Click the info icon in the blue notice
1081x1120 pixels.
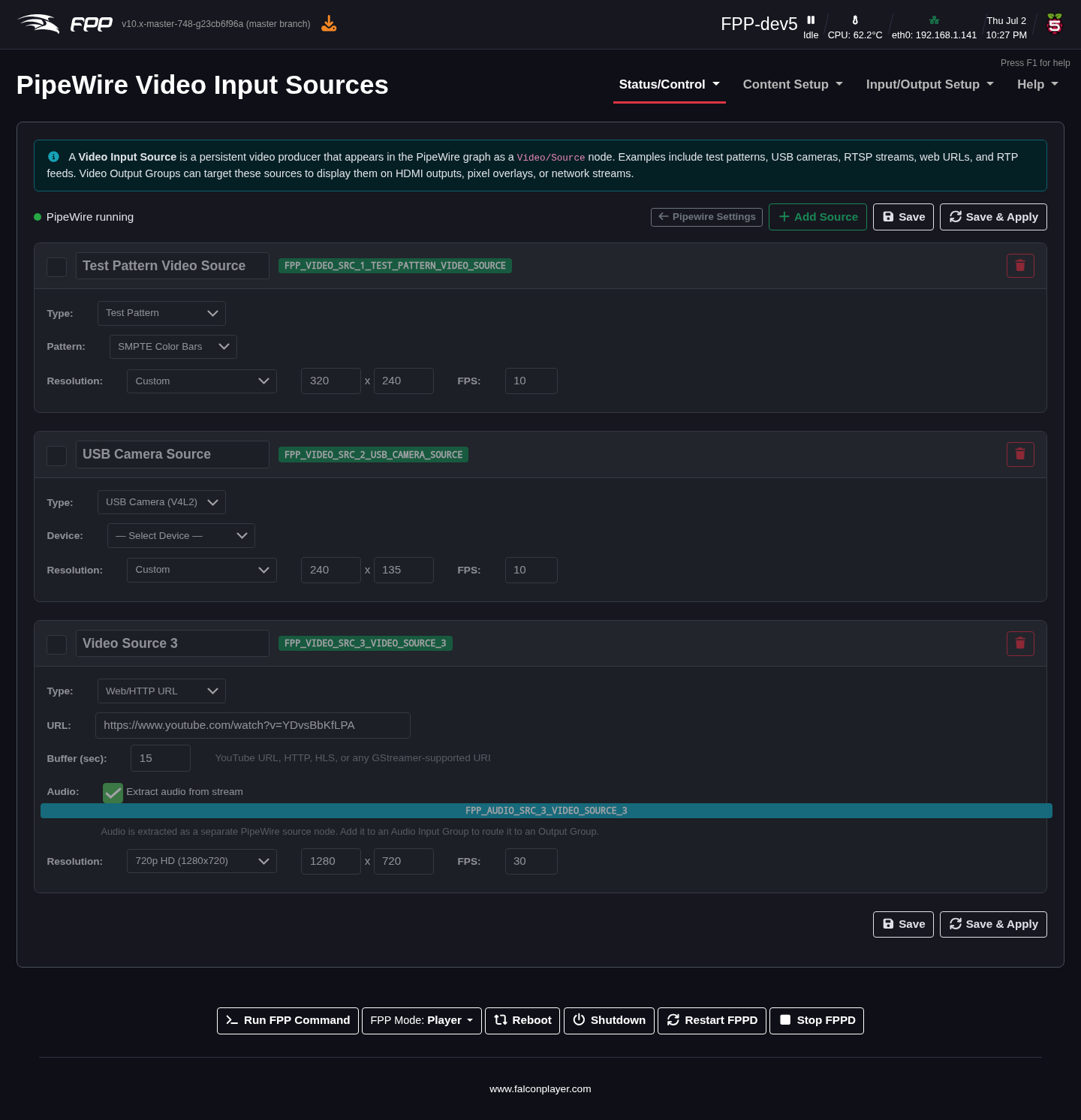(x=53, y=157)
